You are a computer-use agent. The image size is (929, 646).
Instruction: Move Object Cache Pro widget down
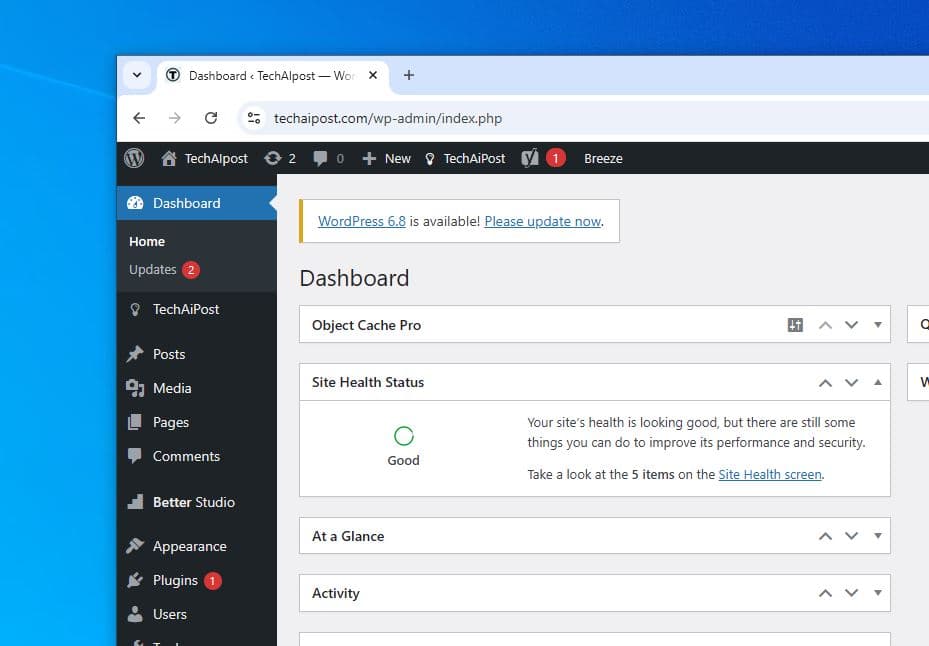click(x=851, y=325)
